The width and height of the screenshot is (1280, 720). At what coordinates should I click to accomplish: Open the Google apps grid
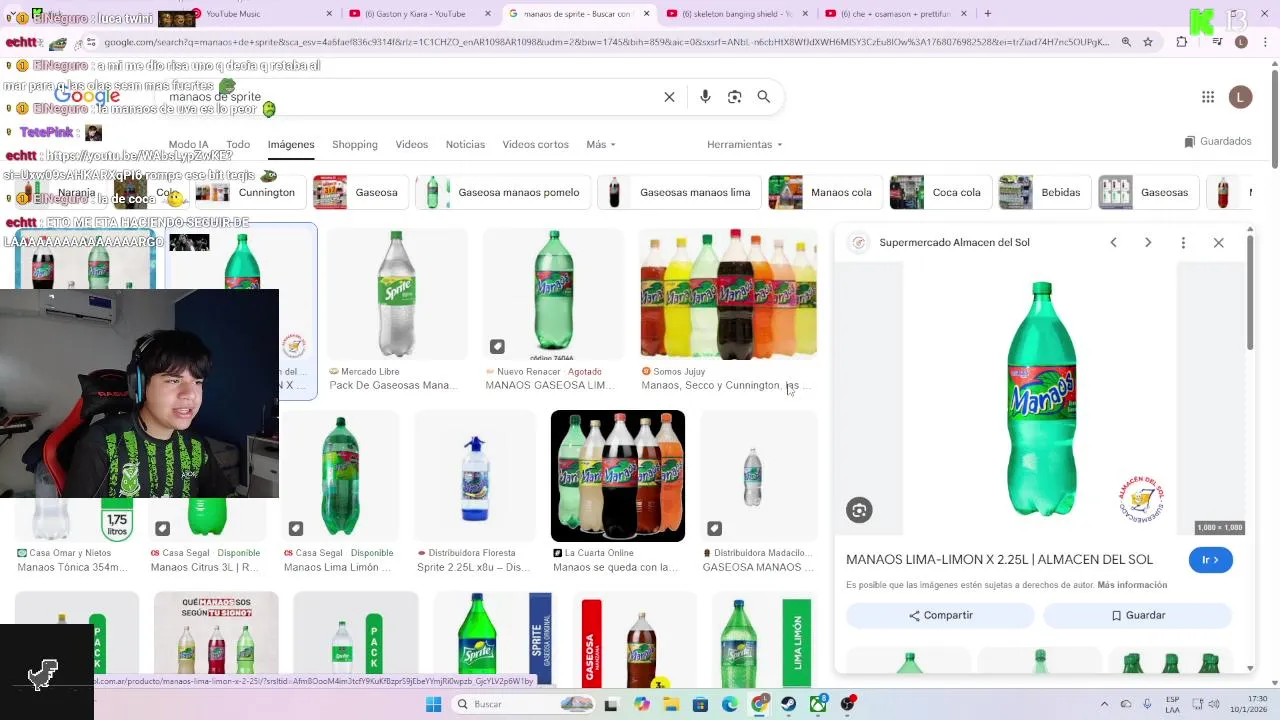coord(1208,97)
